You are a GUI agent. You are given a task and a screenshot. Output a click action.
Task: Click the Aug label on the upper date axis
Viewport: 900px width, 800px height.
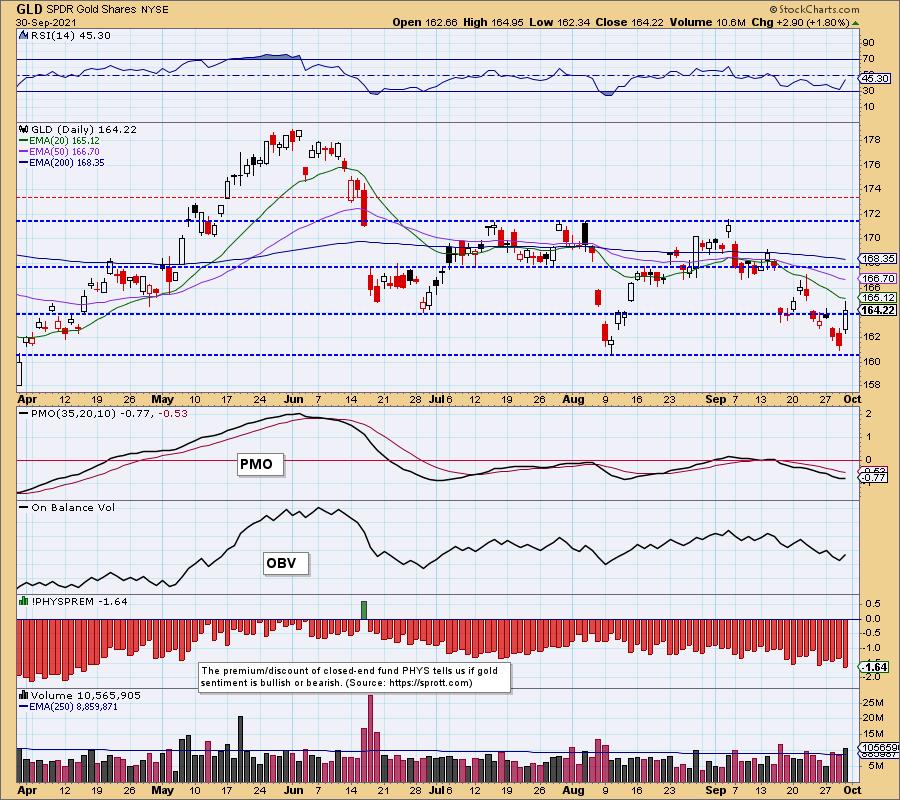pos(573,399)
